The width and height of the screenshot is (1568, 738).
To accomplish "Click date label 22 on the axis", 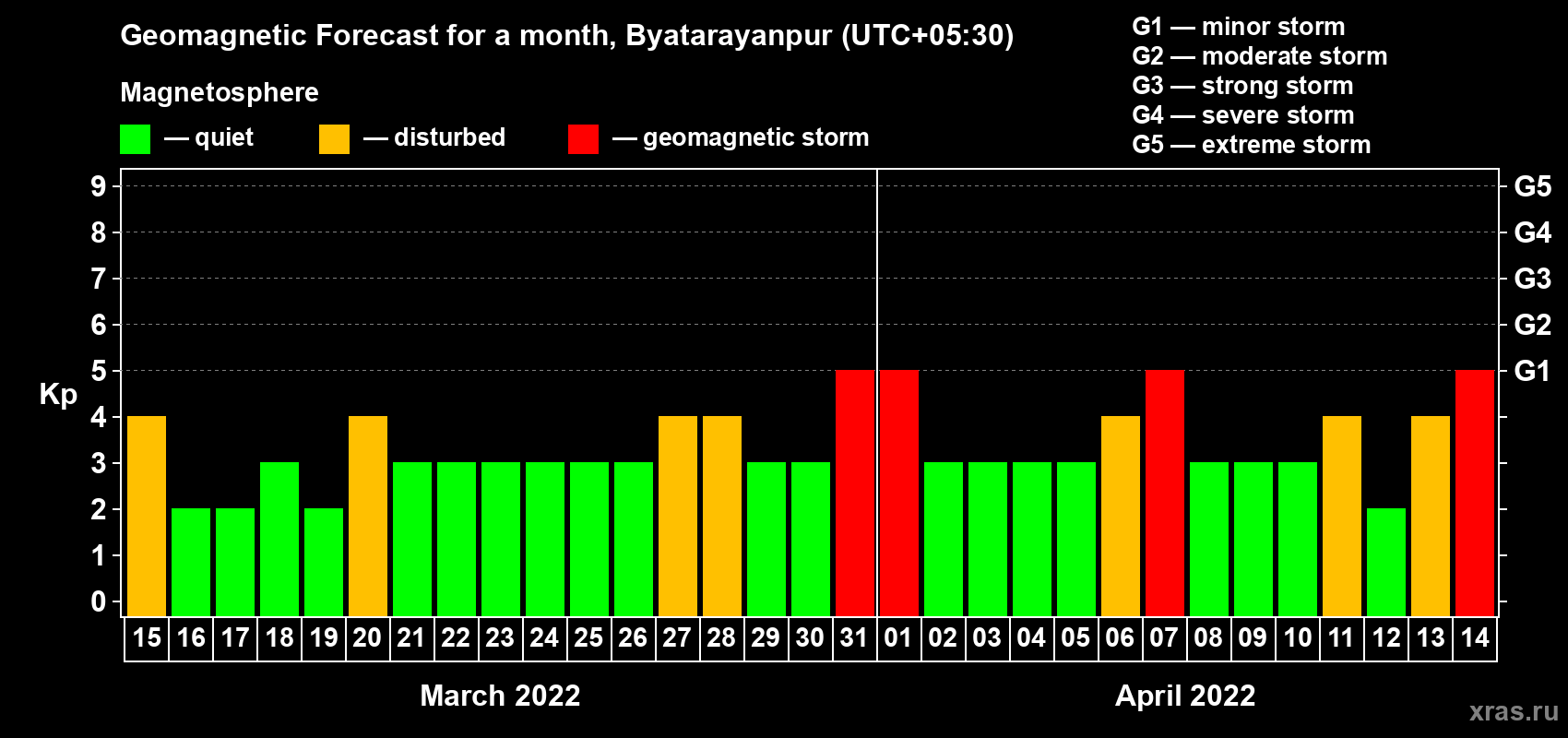I will point(456,637).
